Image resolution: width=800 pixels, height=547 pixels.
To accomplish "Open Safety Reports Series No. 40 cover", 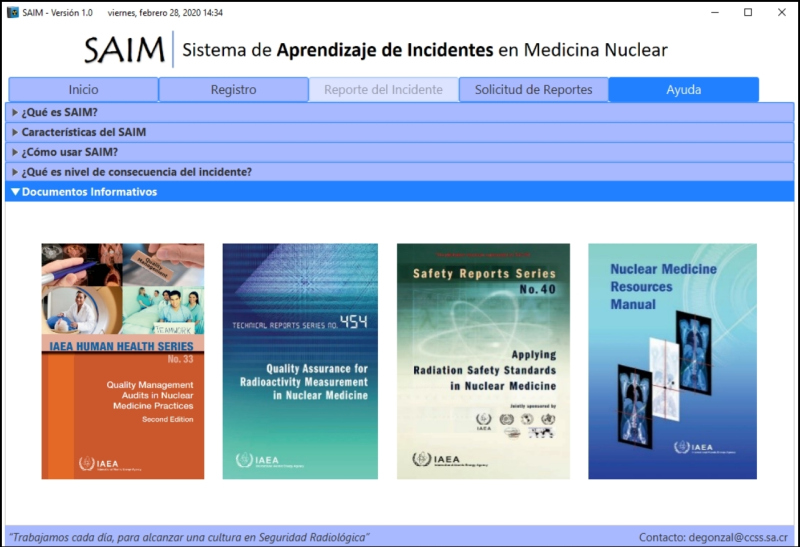I will (483, 361).
